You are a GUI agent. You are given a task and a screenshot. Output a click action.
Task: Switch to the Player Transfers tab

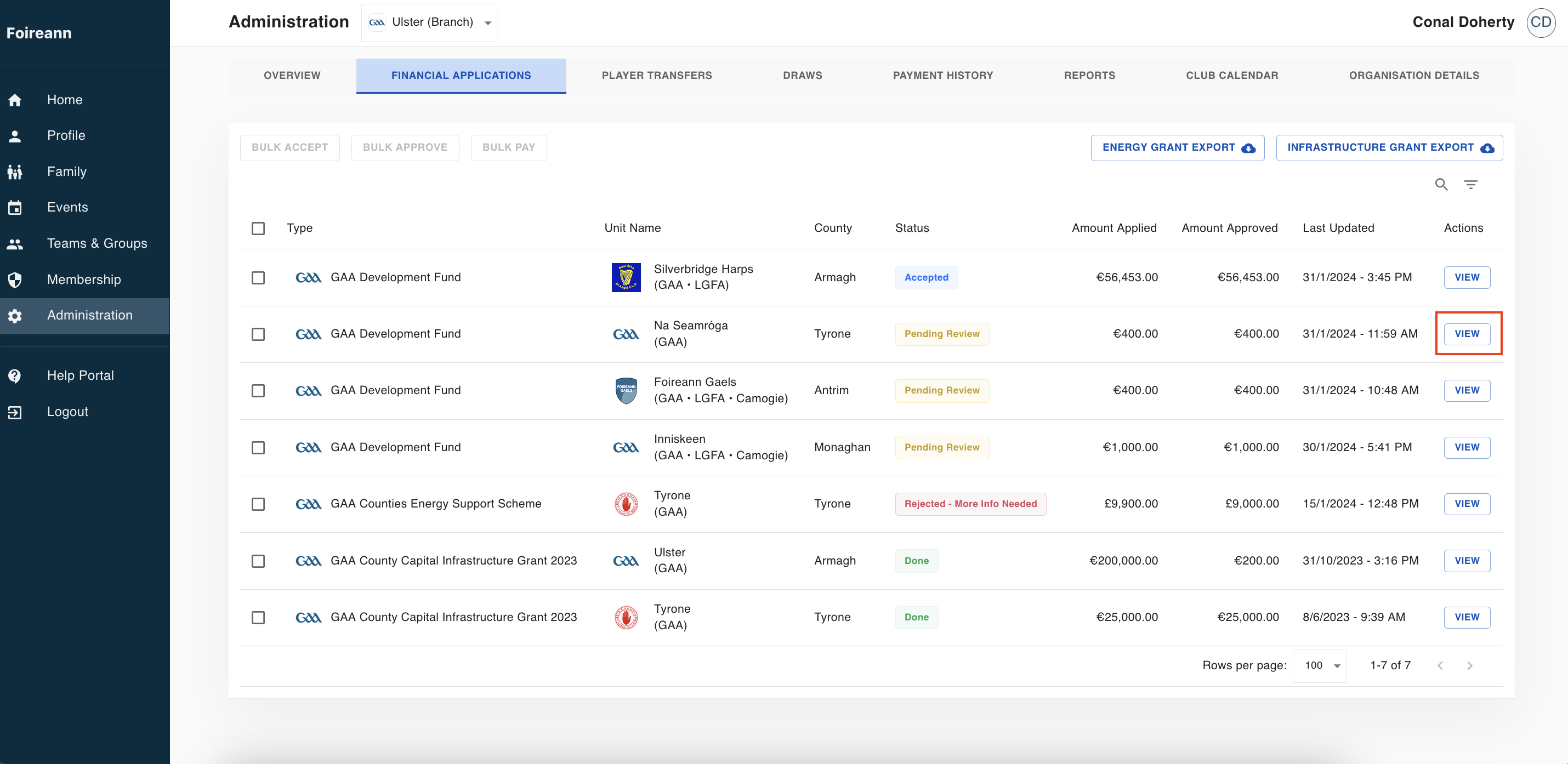click(x=657, y=76)
